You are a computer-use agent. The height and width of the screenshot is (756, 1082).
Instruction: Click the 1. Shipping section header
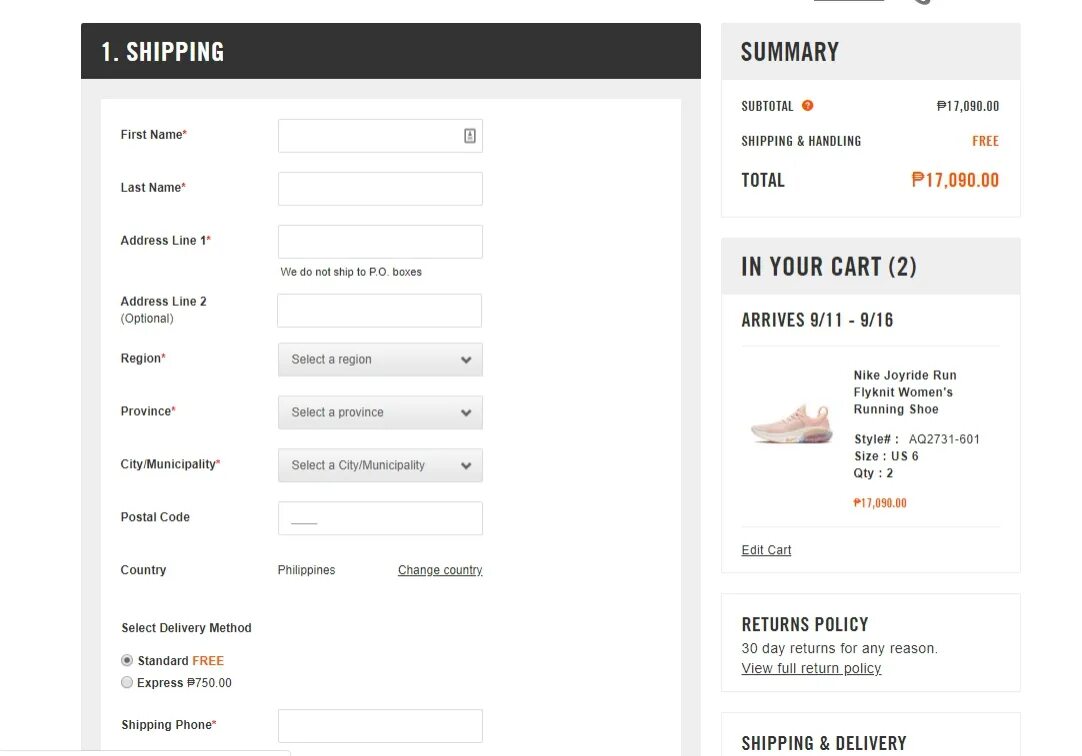tap(163, 52)
